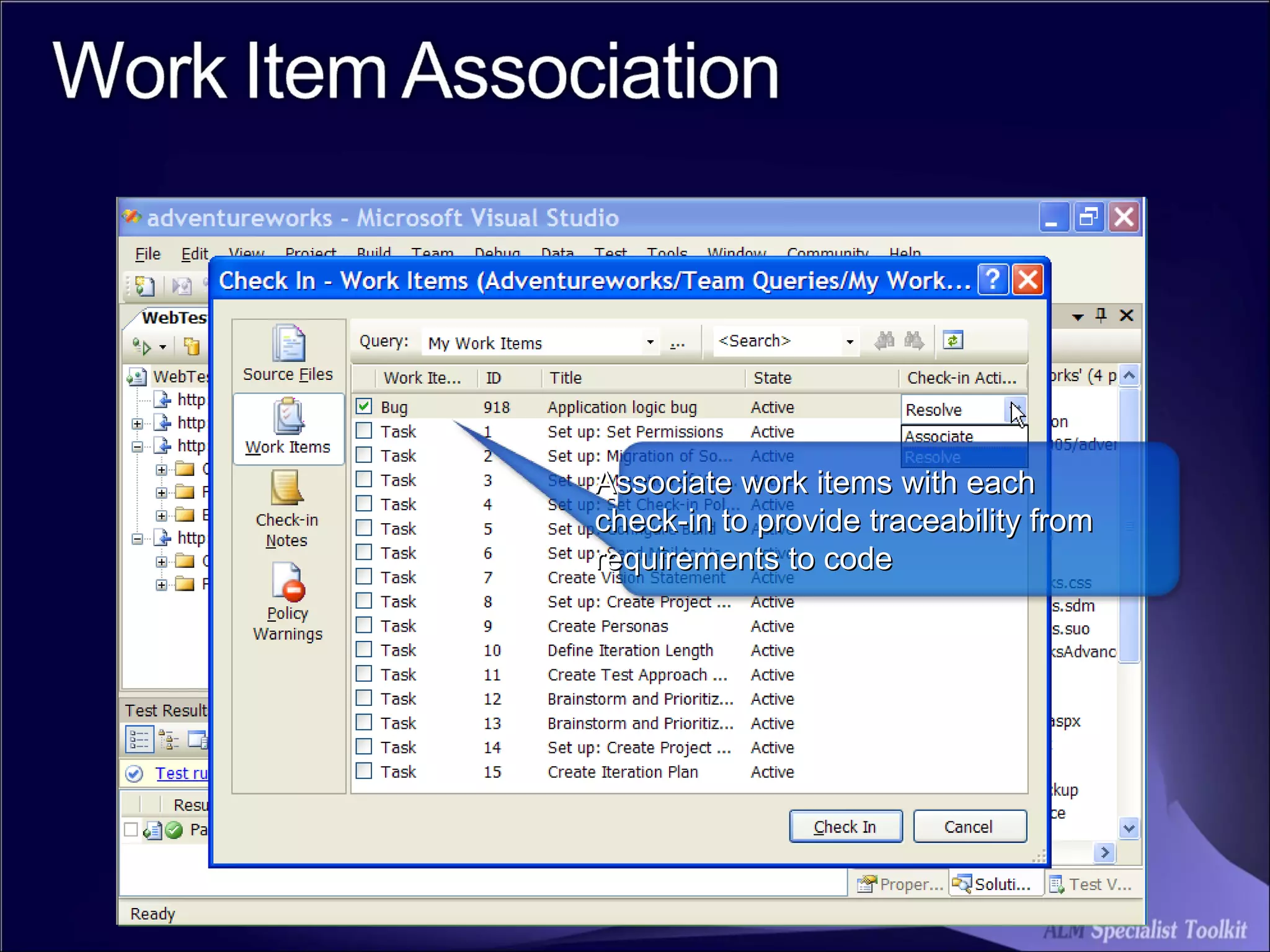The height and width of the screenshot is (952, 1270).
Task: Select Associate in the check-in action list
Action: pos(964,436)
